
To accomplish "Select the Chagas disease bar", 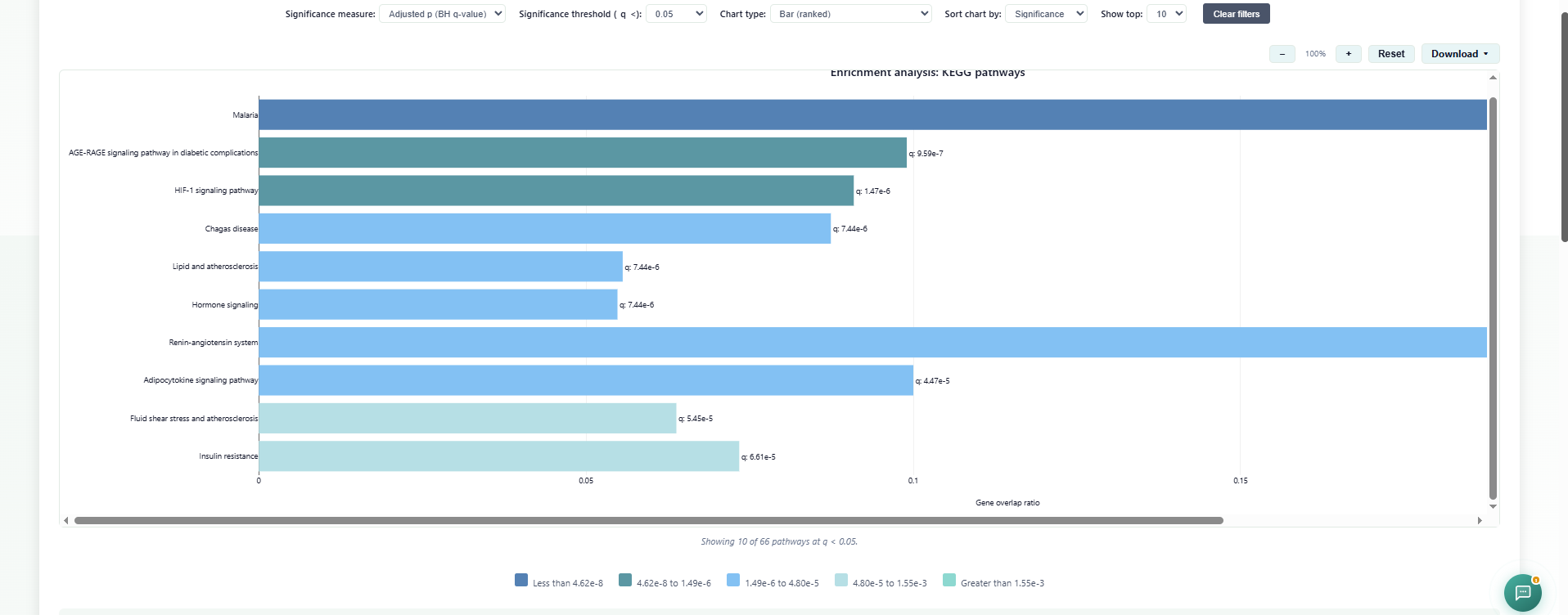I will click(545, 229).
